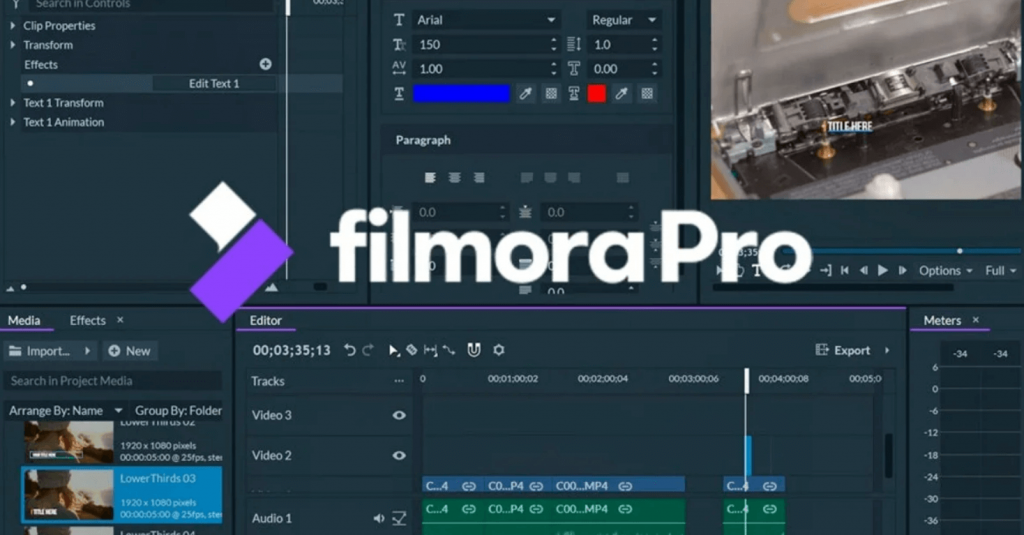Pick the Rate Stretch curve tool

point(449,351)
